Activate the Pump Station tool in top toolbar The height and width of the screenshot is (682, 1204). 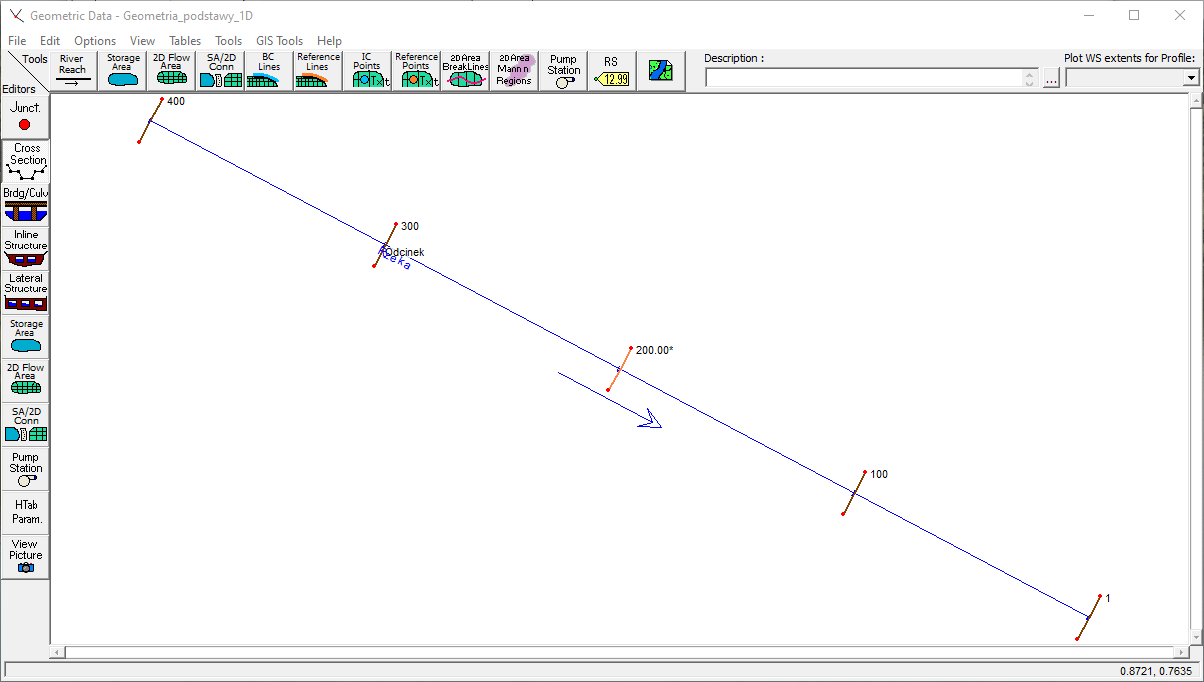click(563, 71)
